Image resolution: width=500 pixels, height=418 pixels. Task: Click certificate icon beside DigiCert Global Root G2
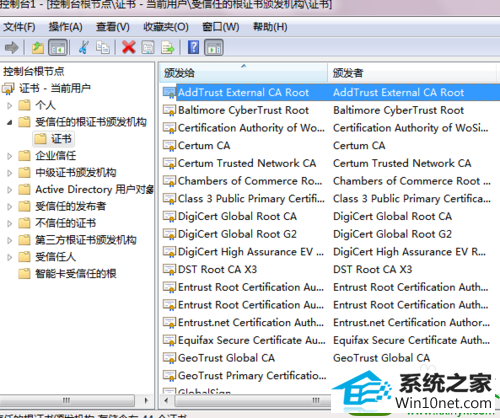(169, 234)
